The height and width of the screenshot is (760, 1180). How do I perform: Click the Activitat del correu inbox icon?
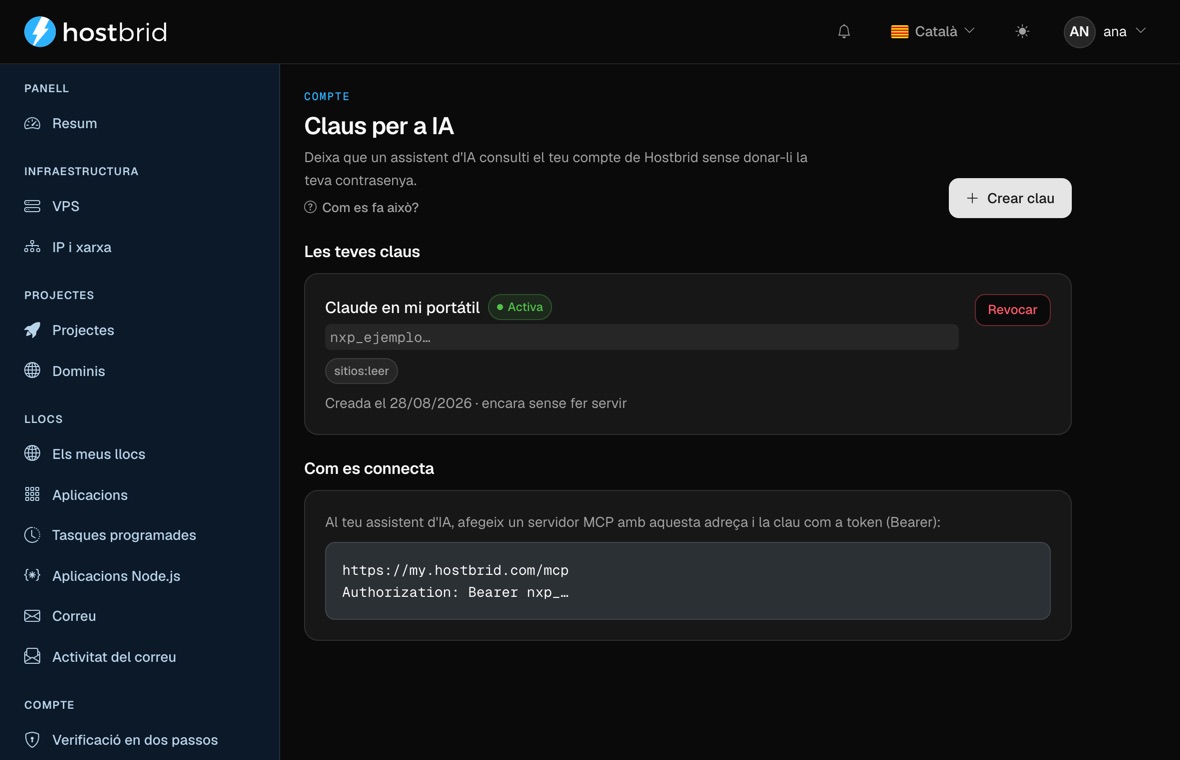32,656
